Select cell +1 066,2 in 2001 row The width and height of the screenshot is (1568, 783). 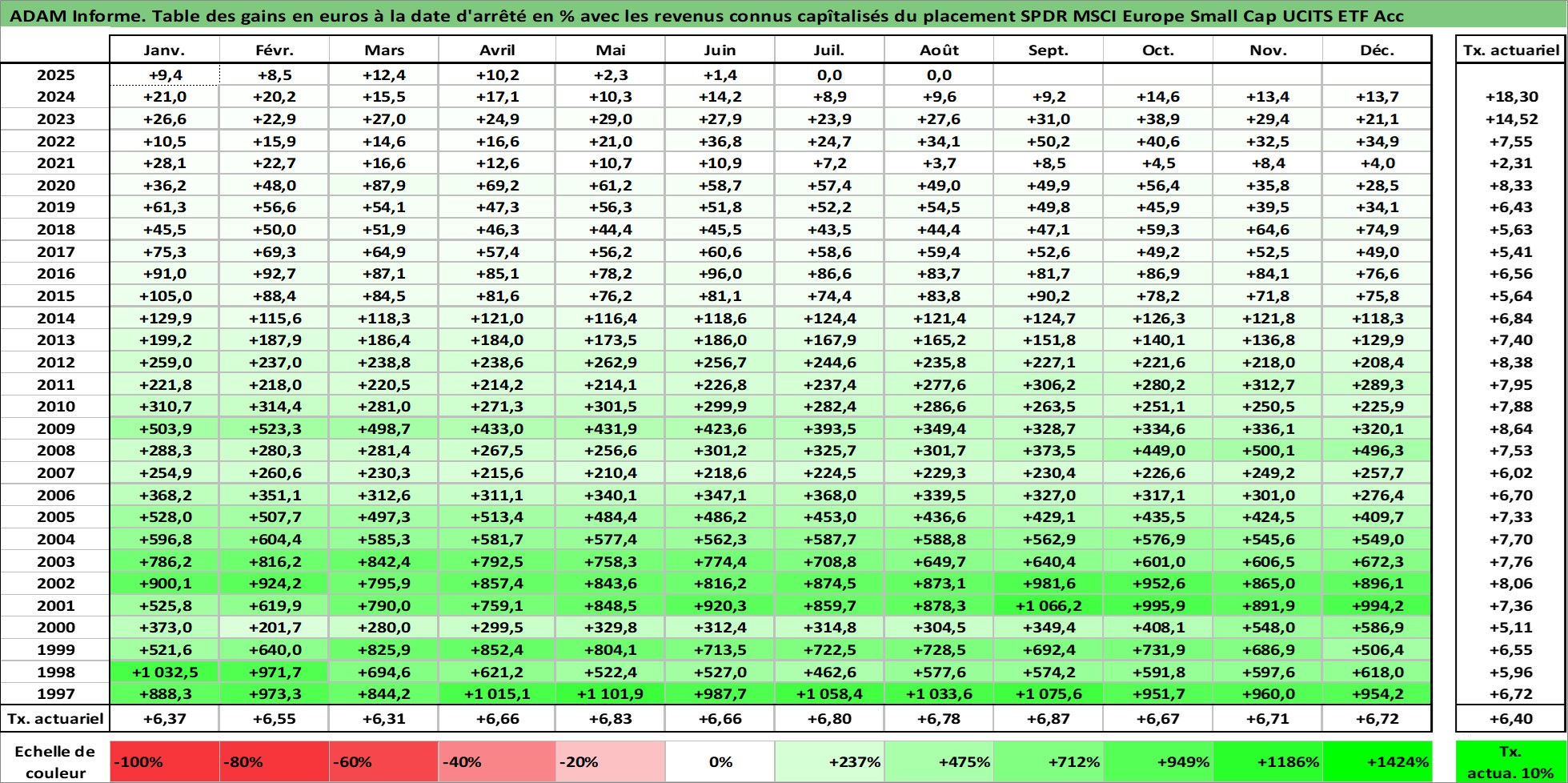1049,606
